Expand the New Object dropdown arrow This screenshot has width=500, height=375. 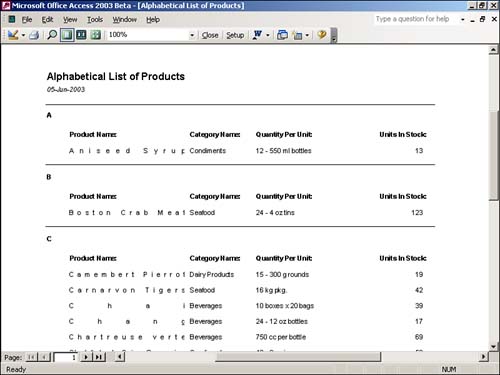[x=307, y=35]
